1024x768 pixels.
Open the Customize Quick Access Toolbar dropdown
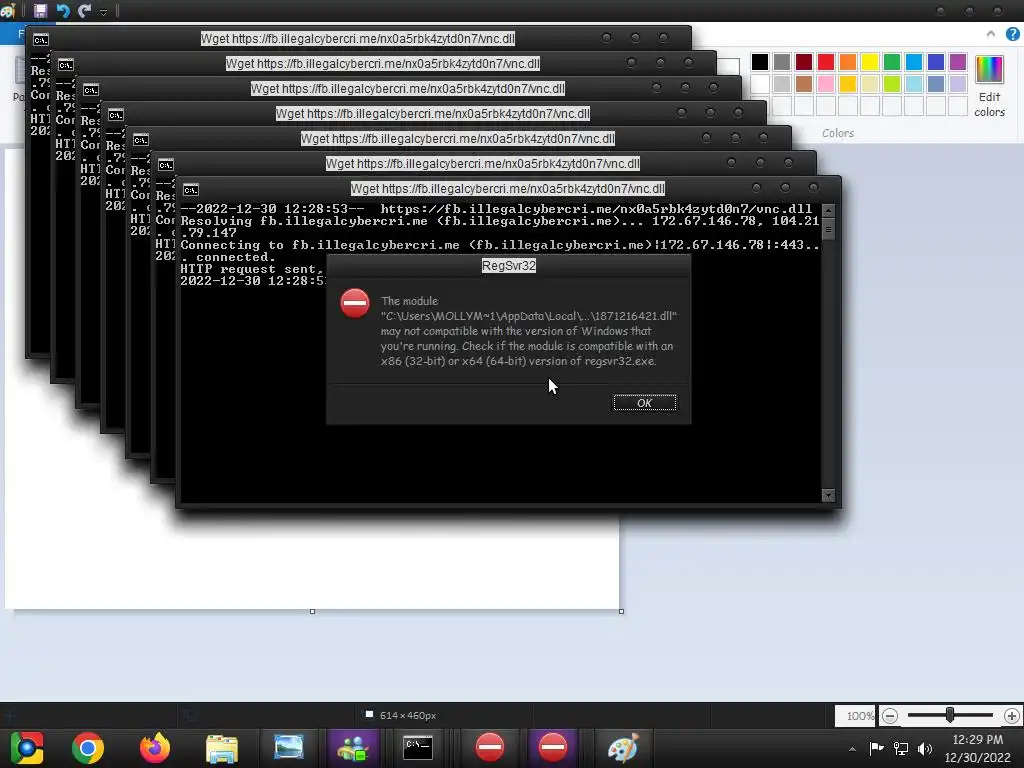click(x=103, y=12)
